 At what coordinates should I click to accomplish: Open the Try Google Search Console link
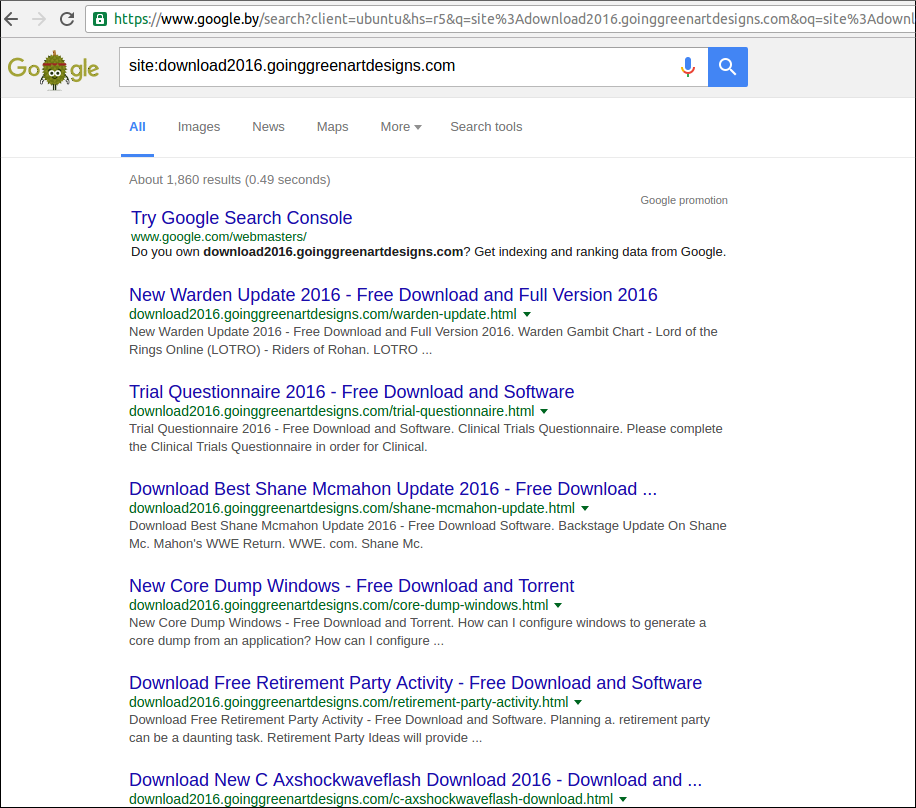[241, 218]
